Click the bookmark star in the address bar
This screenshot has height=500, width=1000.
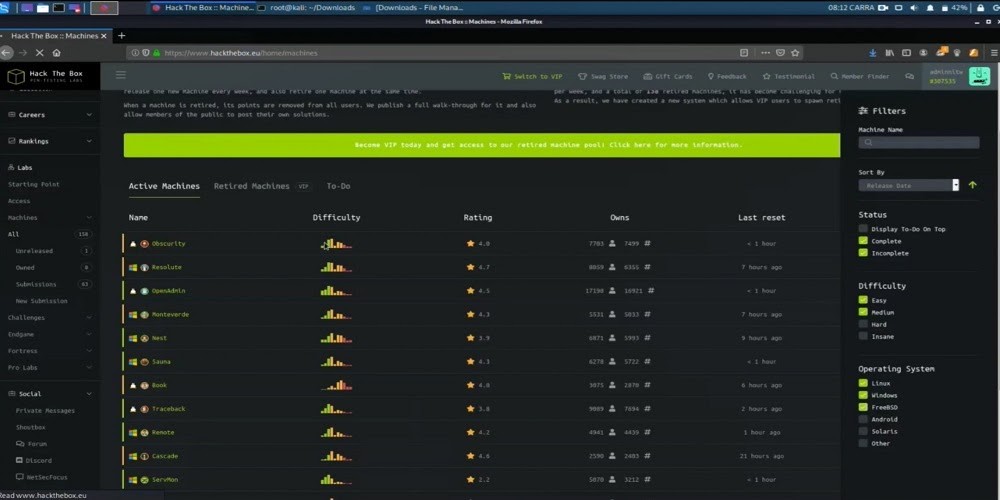tap(795, 53)
